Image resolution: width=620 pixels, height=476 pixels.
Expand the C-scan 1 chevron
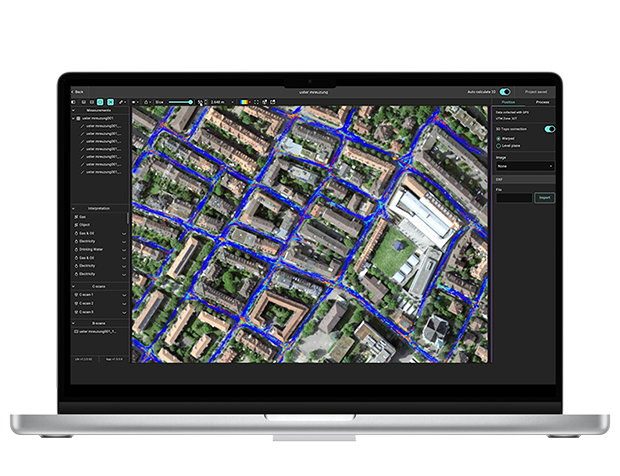pos(124,295)
